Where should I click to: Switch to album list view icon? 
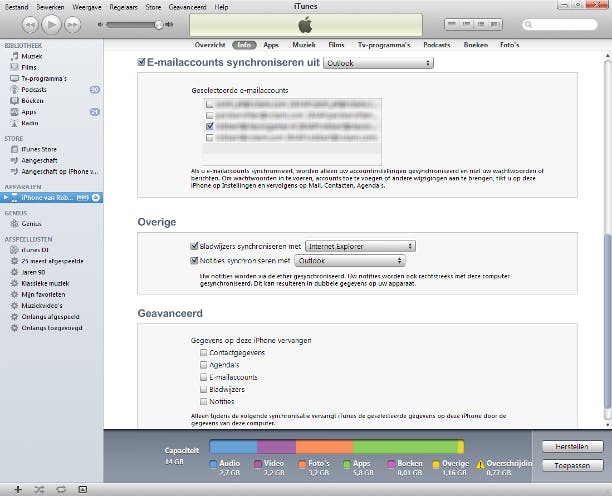[466, 24]
